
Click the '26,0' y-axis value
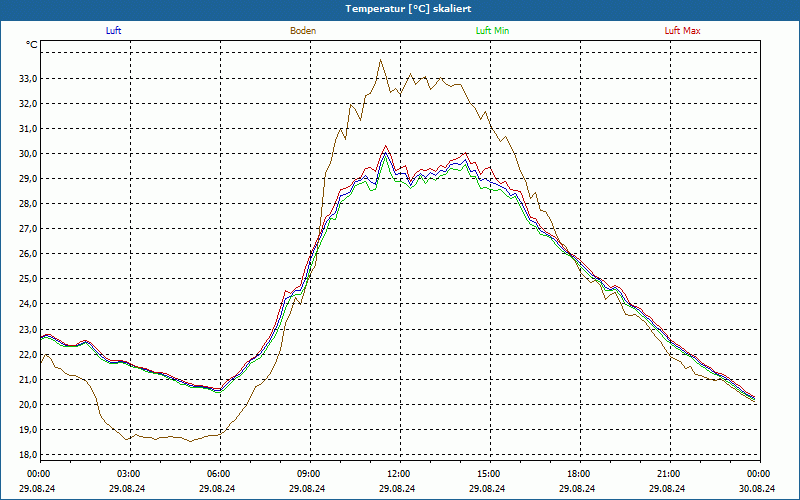pos(28,254)
